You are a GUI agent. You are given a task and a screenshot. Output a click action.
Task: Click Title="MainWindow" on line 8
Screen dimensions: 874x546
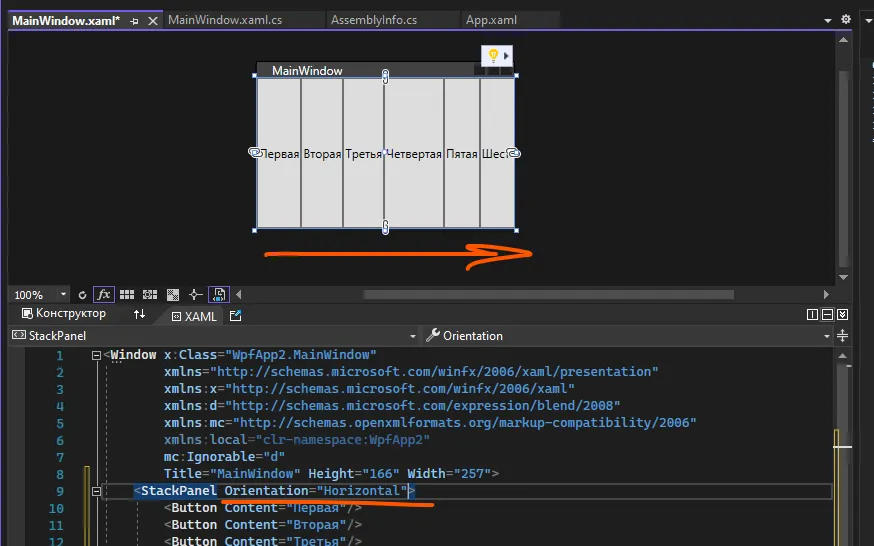click(232, 474)
